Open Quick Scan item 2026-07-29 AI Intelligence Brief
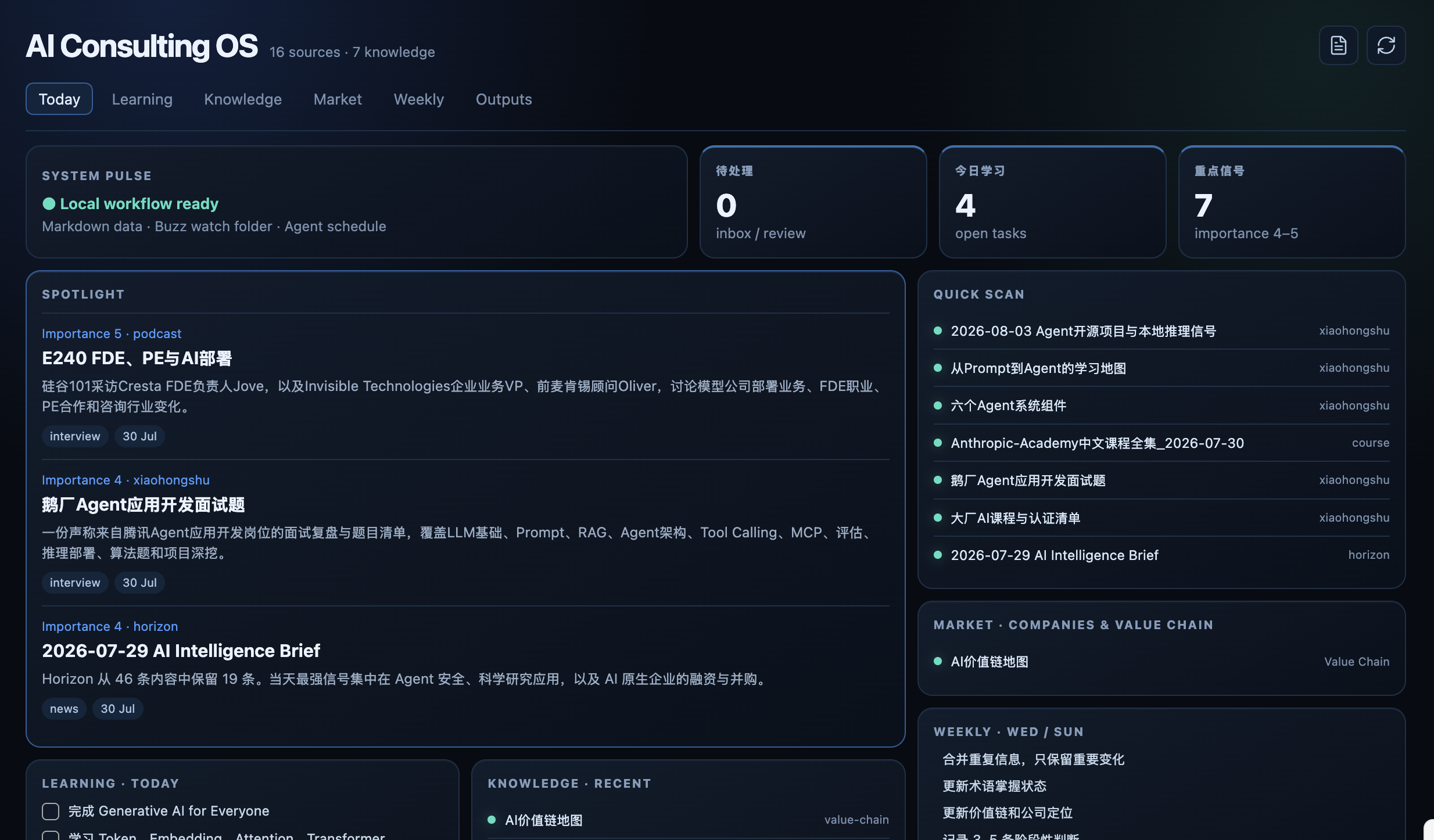The width and height of the screenshot is (1434, 840). [x=1161, y=555]
